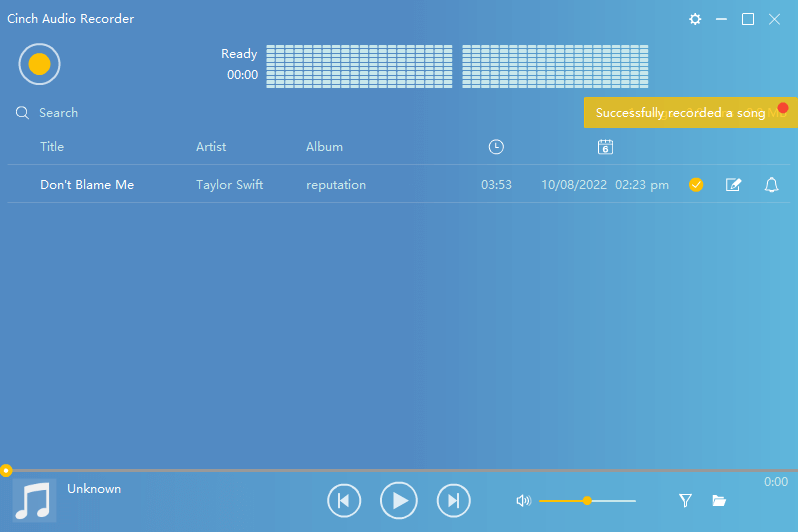Image resolution: width=798 pixels, height=532 pixels.
Task: Sort by date calendar column header
Action: click(605, 147)
